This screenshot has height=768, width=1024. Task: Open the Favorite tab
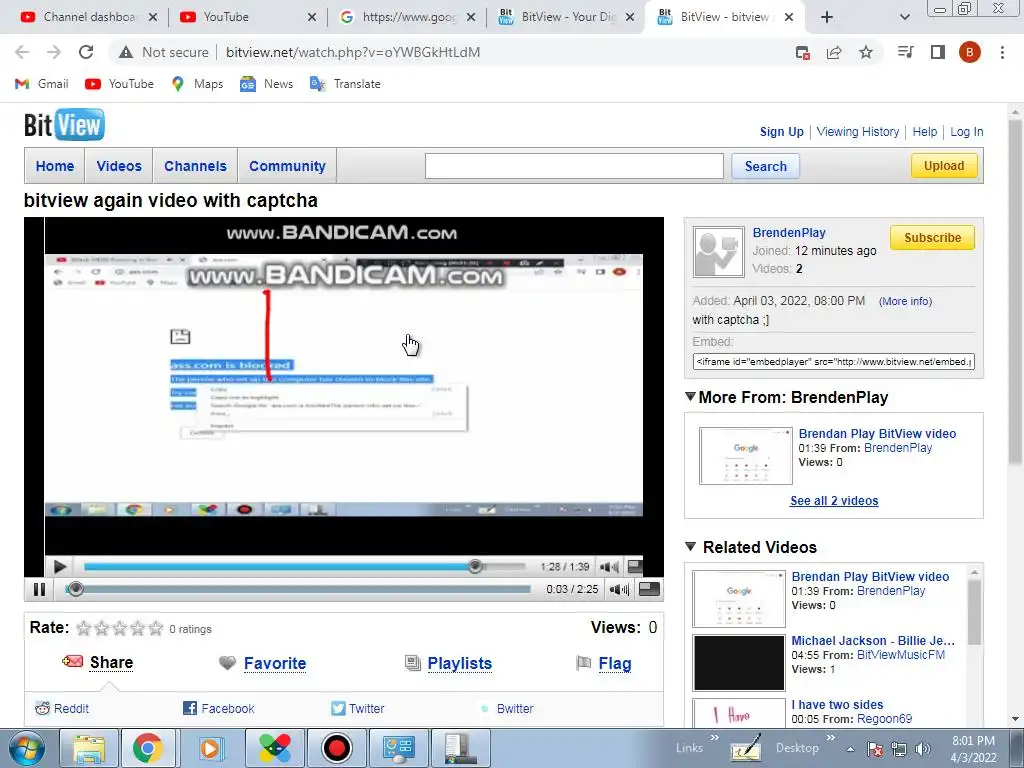click(x=274, y=663)
